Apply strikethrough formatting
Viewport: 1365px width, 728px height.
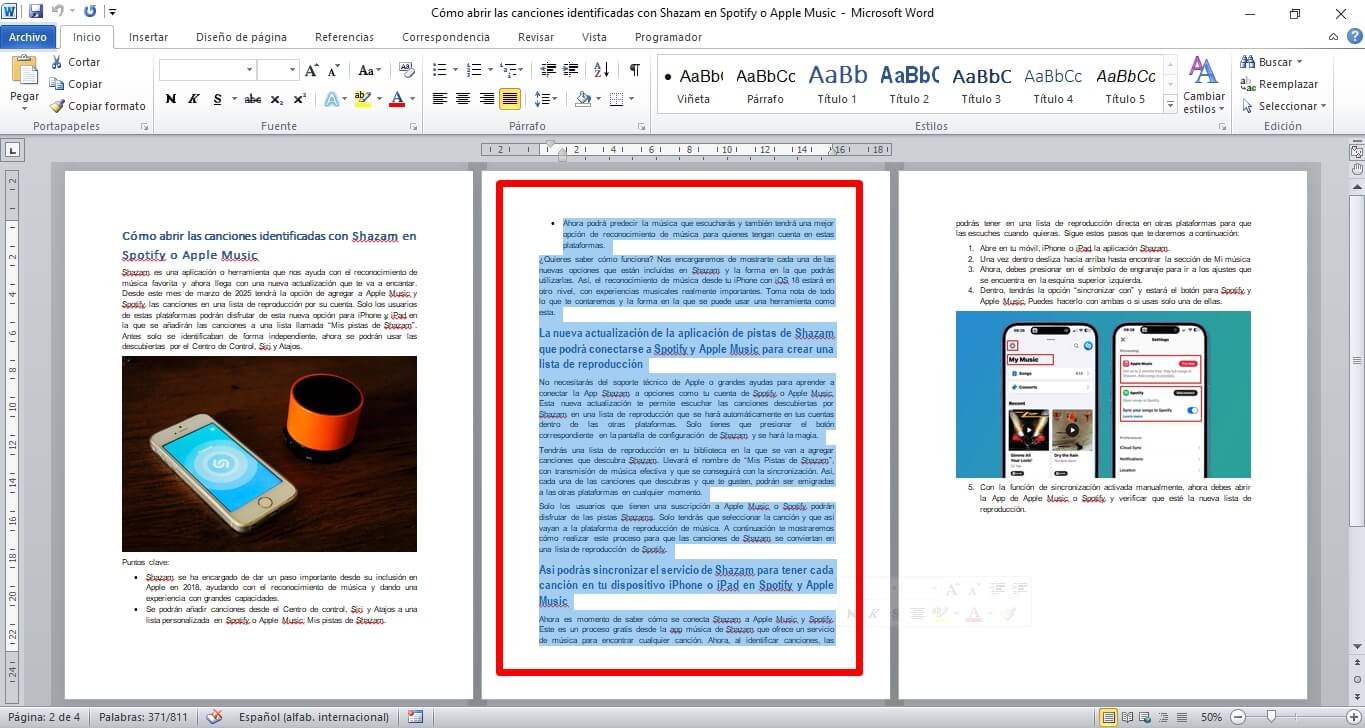click(253, 99)
